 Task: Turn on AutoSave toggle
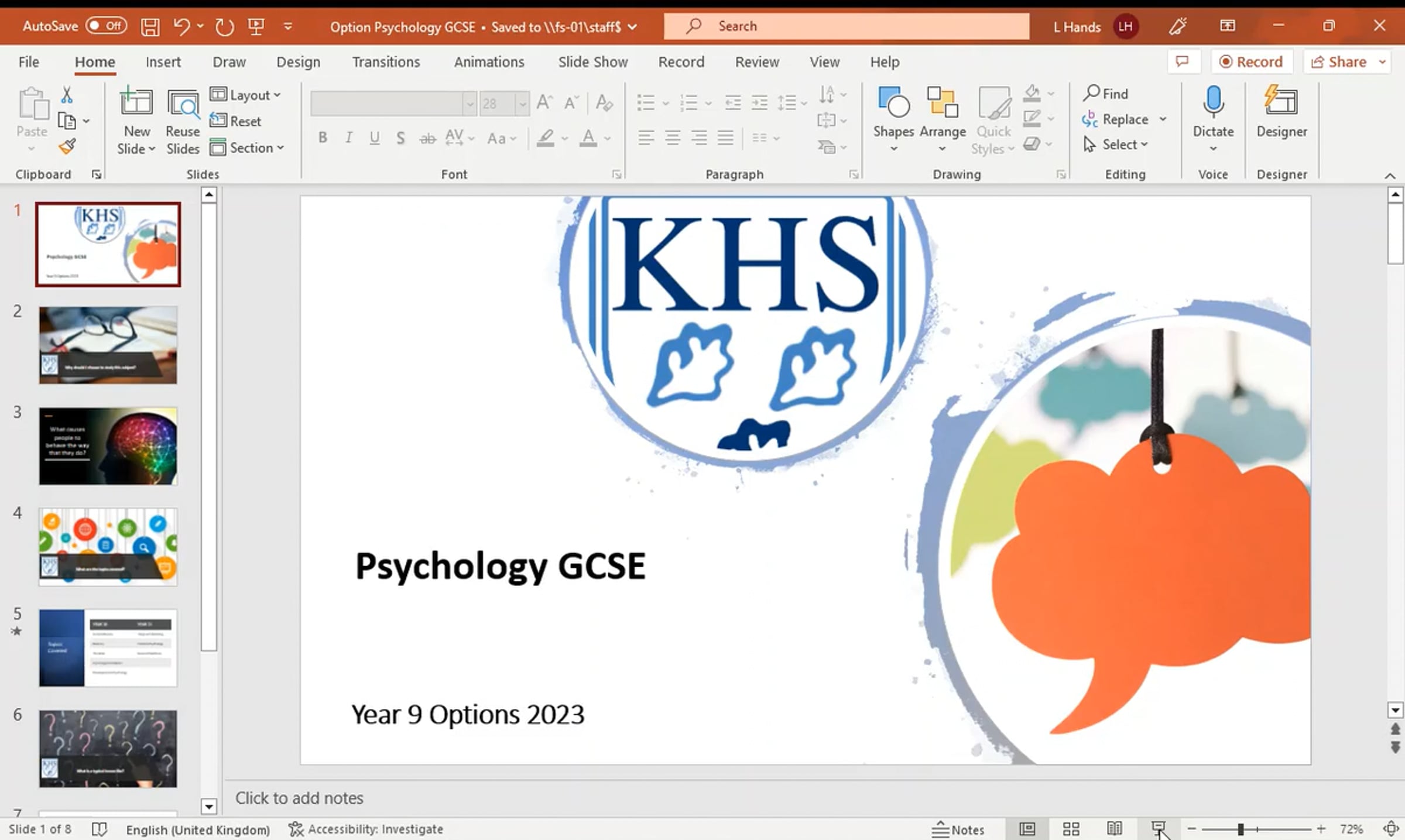click(106, 26)
